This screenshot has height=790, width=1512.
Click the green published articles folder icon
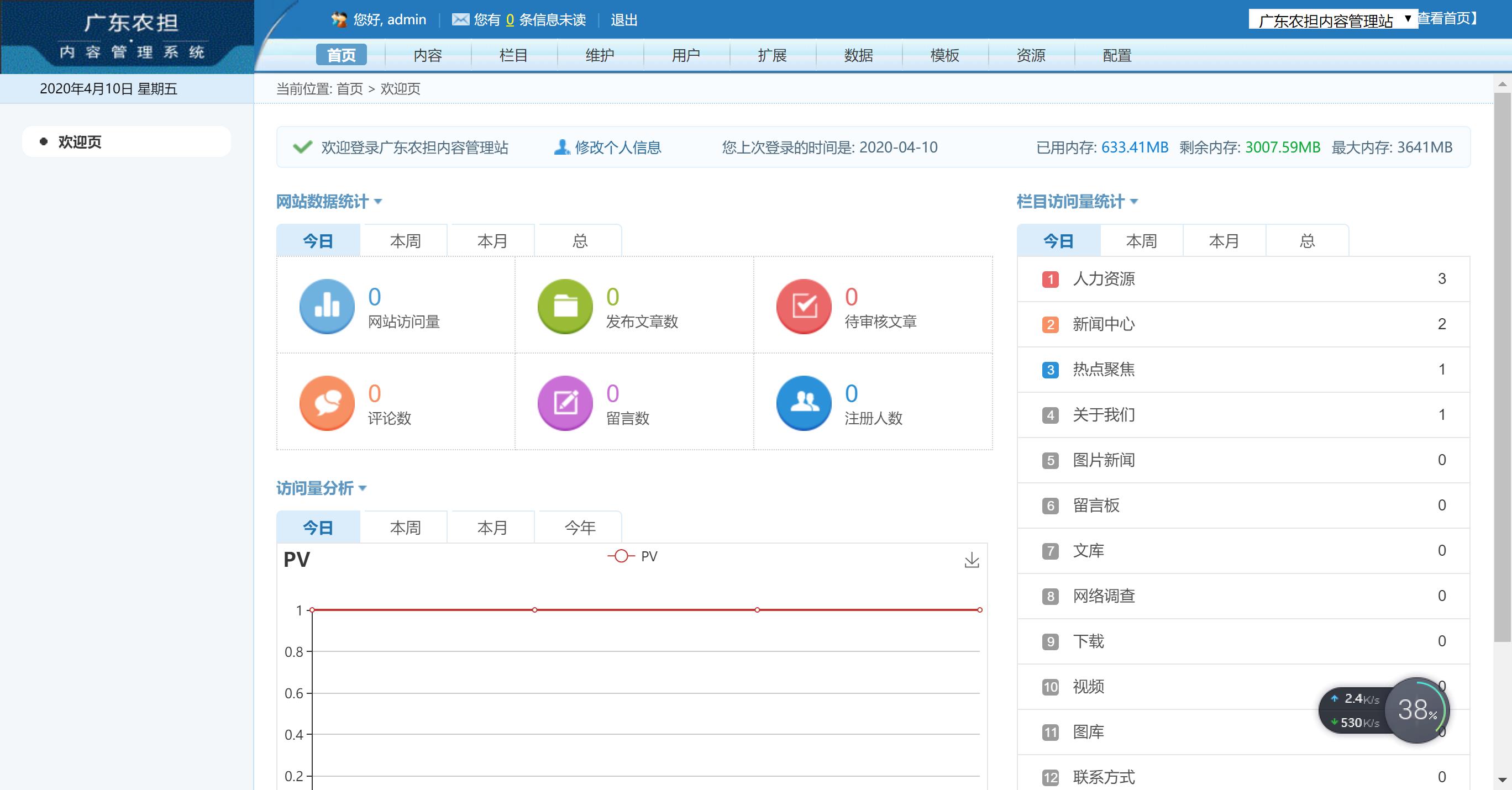point(565,306)
